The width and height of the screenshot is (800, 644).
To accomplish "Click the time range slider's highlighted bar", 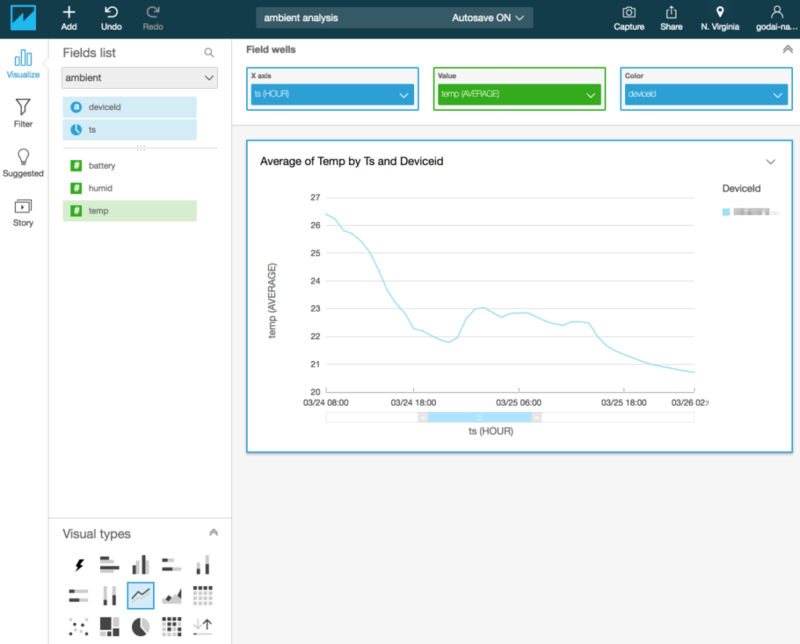I will point(479,417).
